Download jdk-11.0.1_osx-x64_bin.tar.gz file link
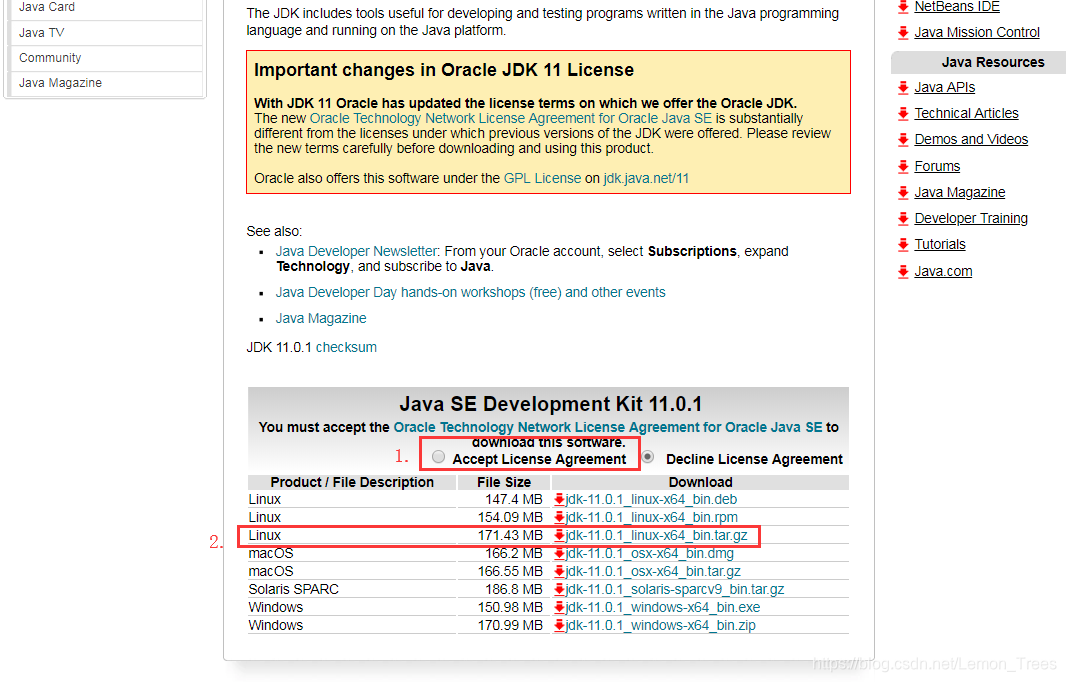 pos(653,572)
